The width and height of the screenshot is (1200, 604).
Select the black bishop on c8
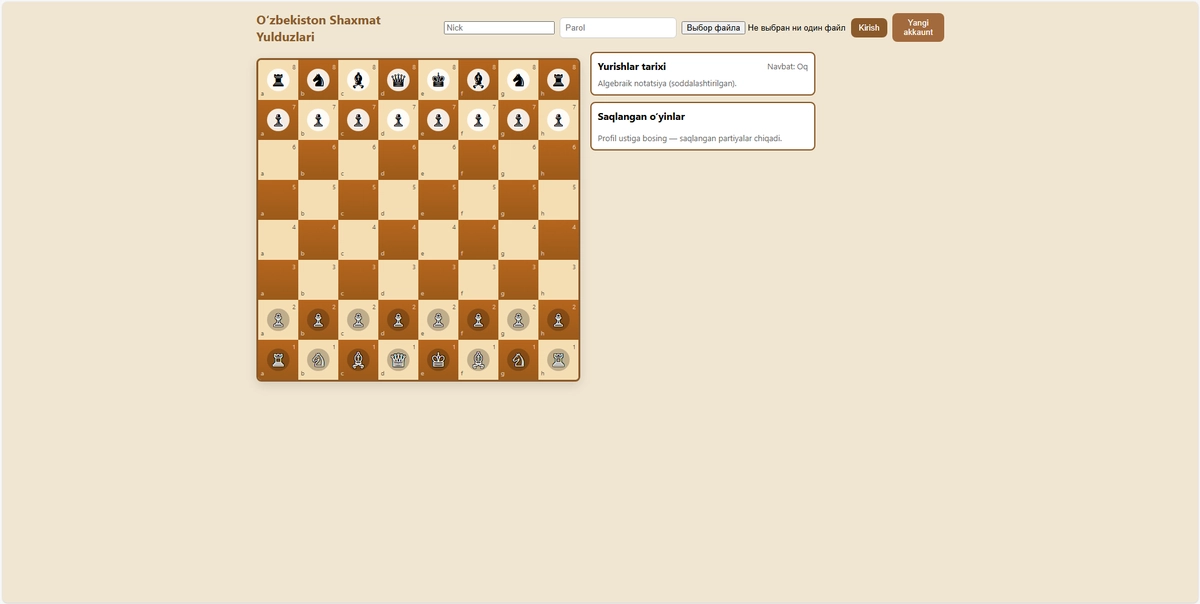point(358,79)
